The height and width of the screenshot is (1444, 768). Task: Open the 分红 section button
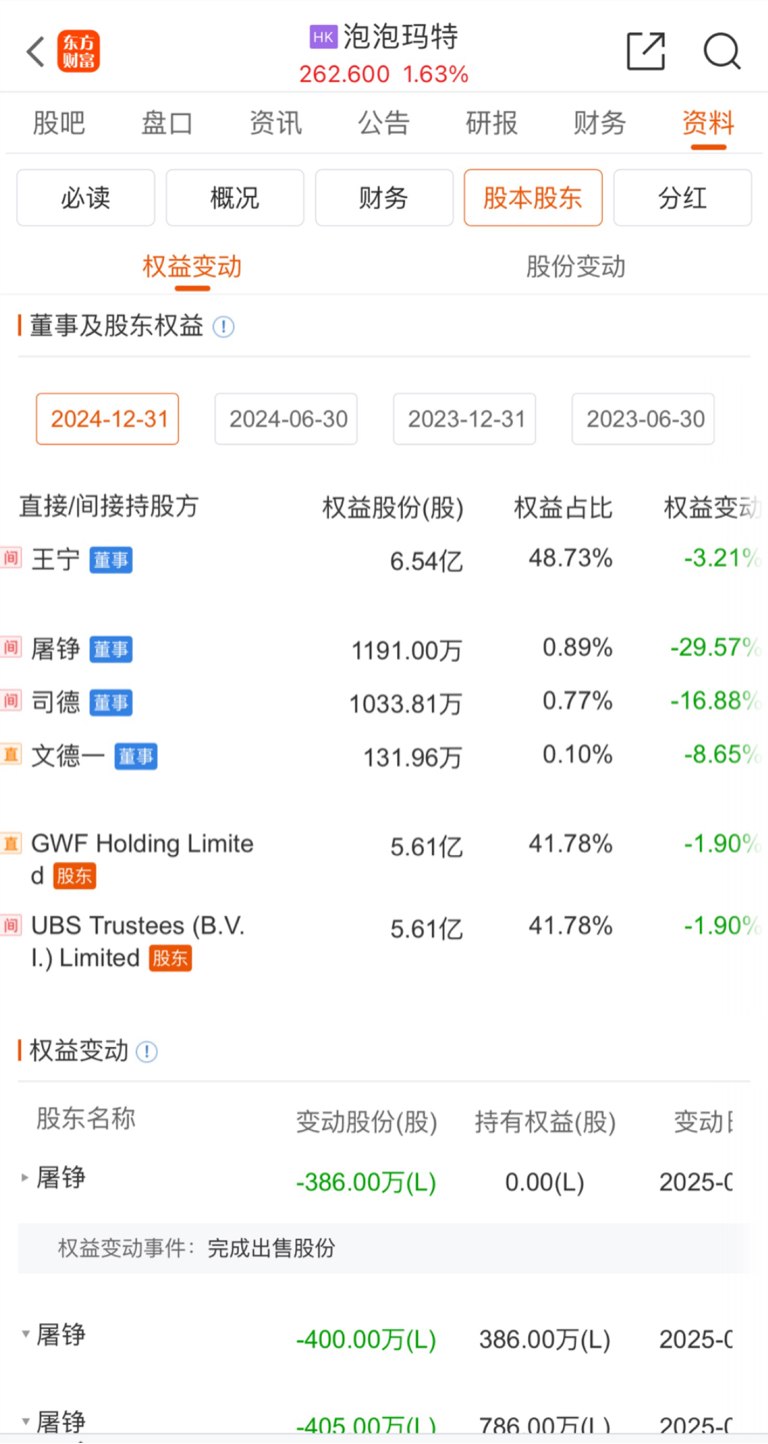pos(682,198)
